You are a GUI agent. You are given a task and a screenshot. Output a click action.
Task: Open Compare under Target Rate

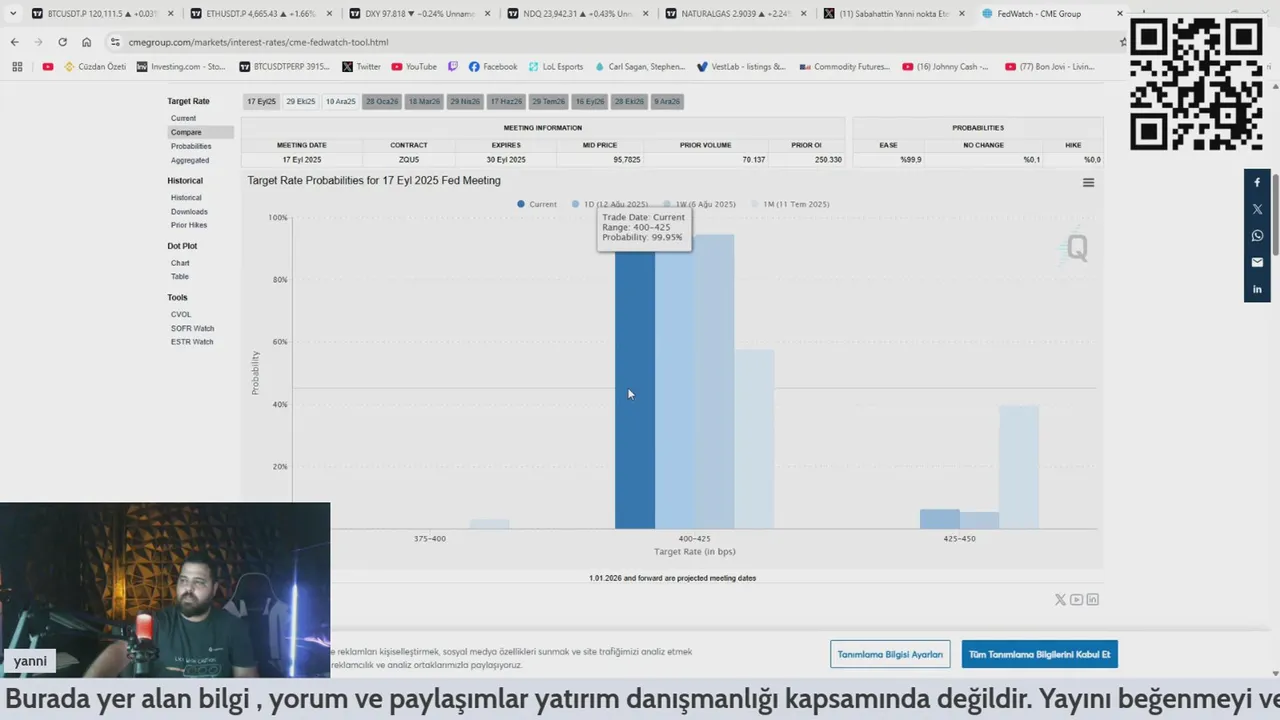pos(200,132)
